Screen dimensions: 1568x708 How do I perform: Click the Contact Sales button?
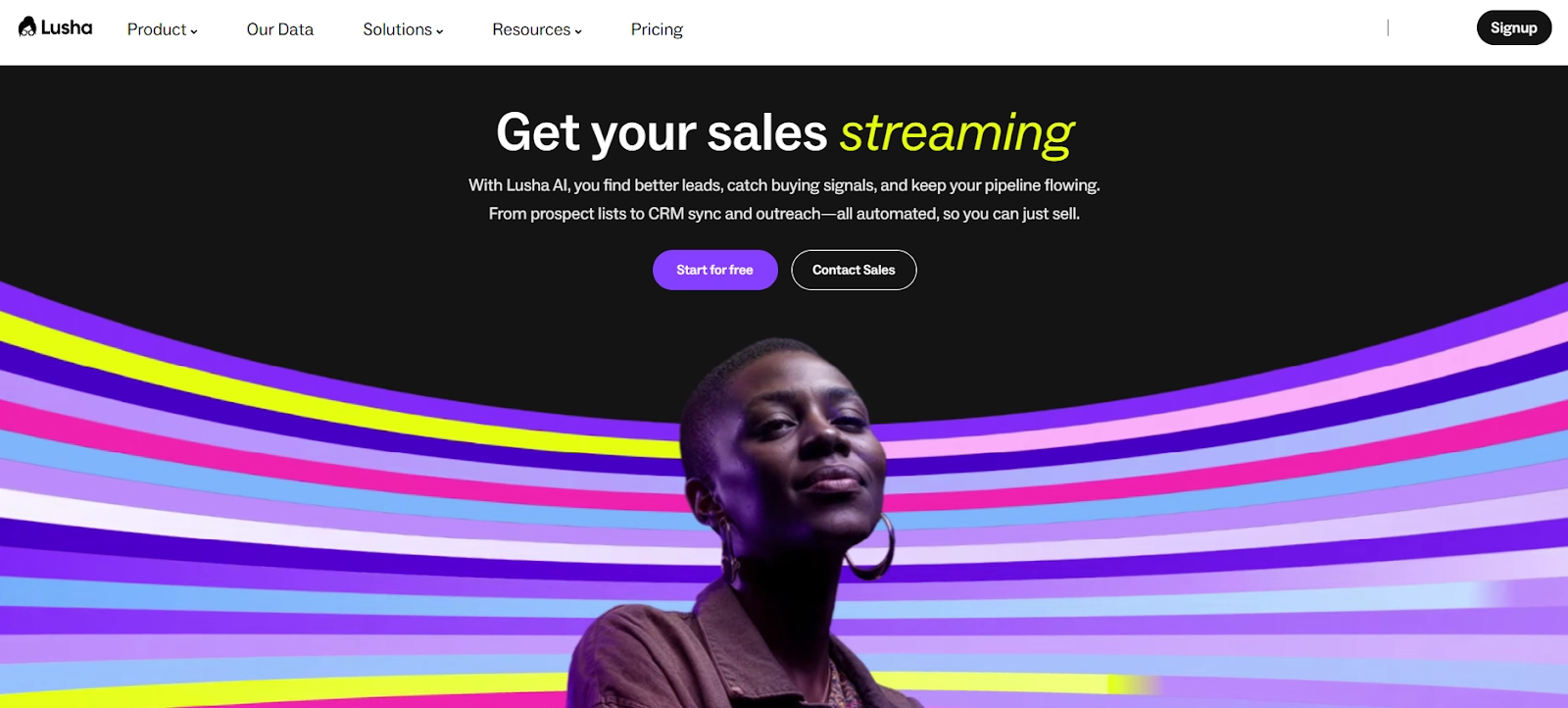click(x=854, y=270)
